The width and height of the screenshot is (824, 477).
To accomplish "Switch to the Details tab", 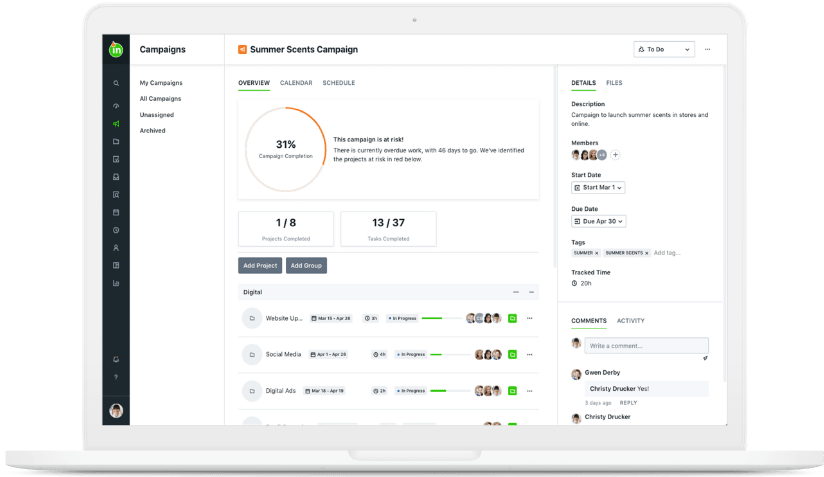I will click(583, 83).
